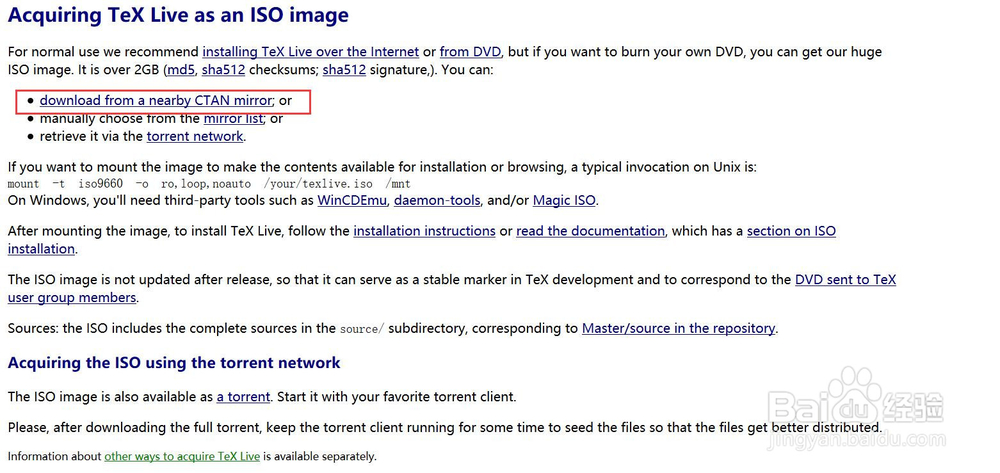Click the 'Please, after downloading the full torrent' paragraph
Viewport: 1000px width, 473px height.
445,427
